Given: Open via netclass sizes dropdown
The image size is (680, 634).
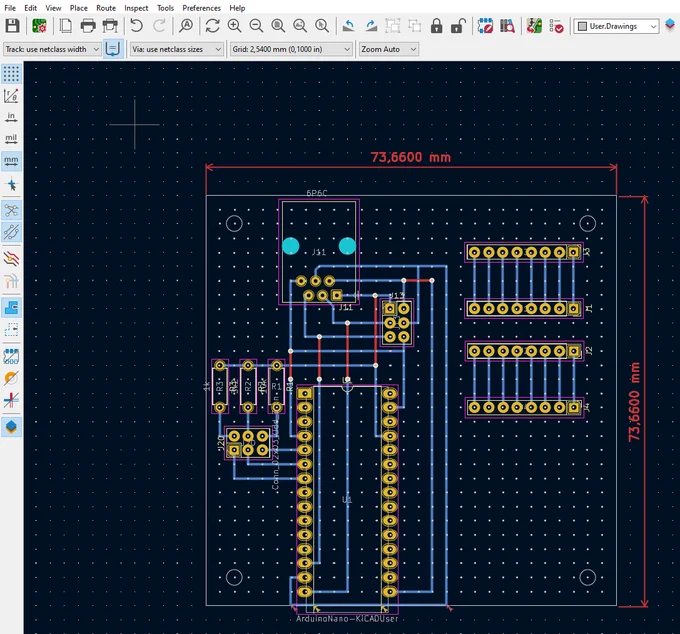Looking at the screenshot, I should (x=177, y=49).
